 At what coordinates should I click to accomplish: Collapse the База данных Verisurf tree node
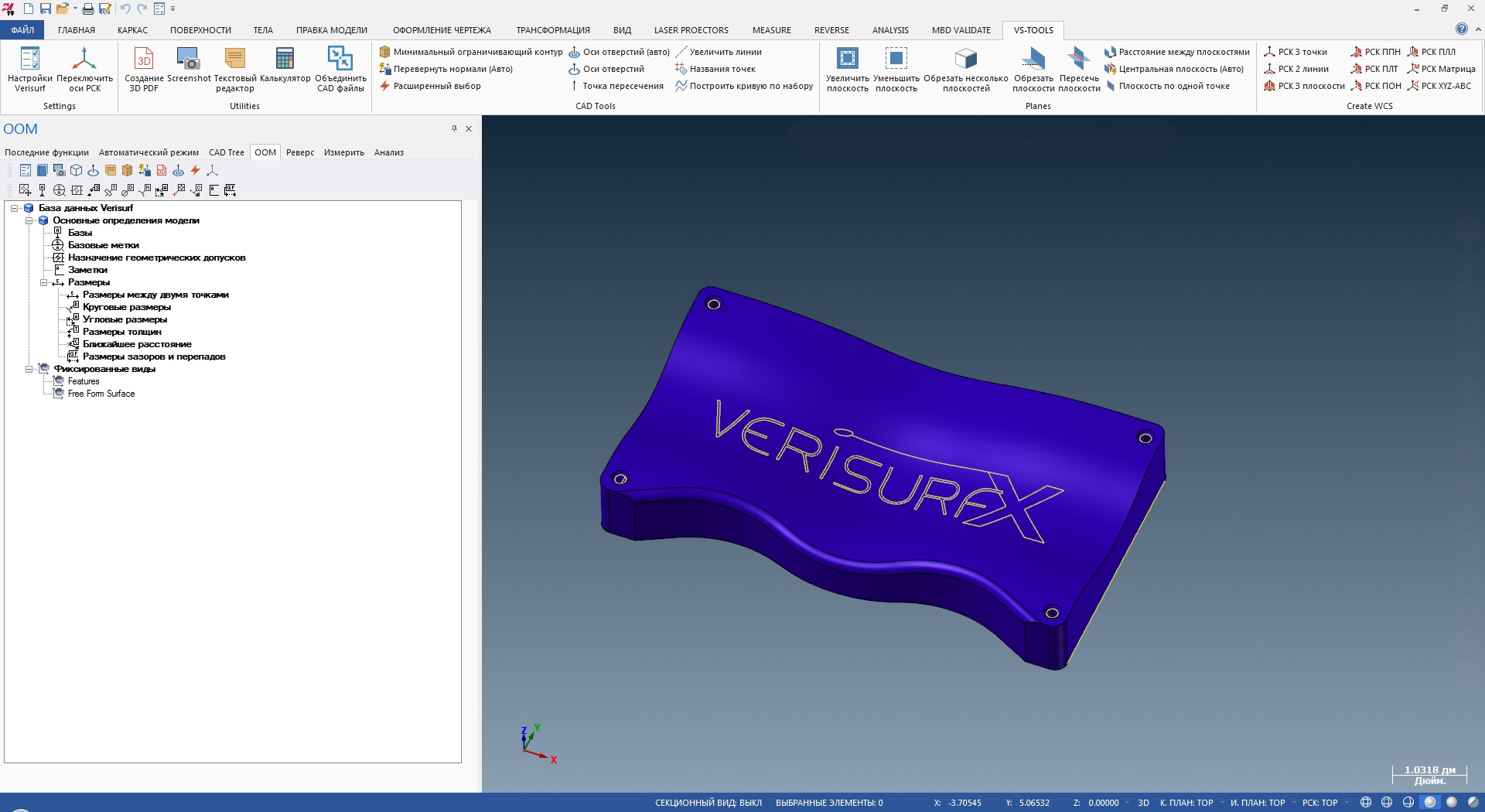(14, 208)
